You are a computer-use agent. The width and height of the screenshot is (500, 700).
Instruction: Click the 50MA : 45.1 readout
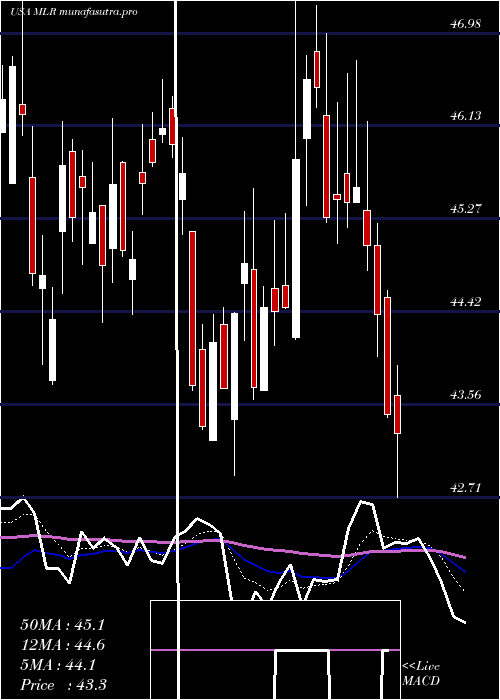click(62, 625)
